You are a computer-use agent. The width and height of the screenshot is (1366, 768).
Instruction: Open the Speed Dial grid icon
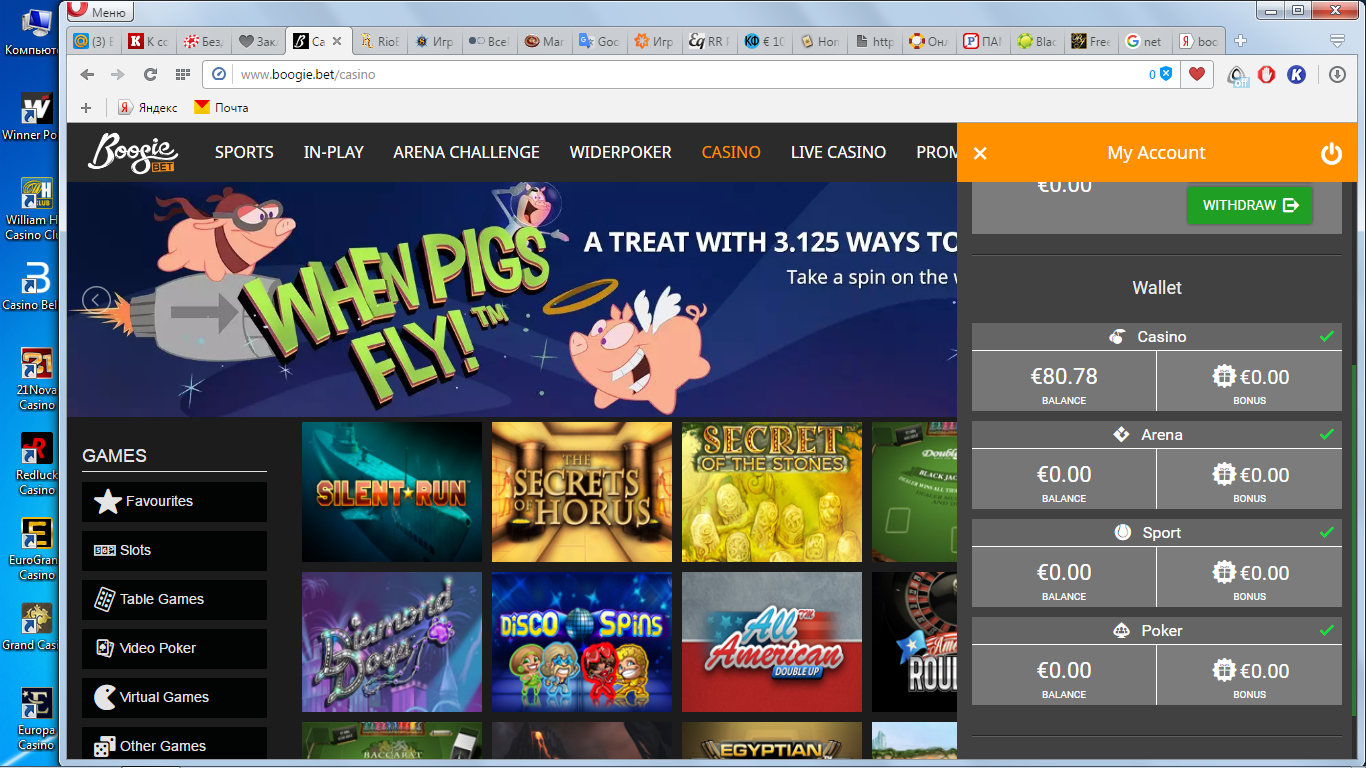[x=182, y=74]
